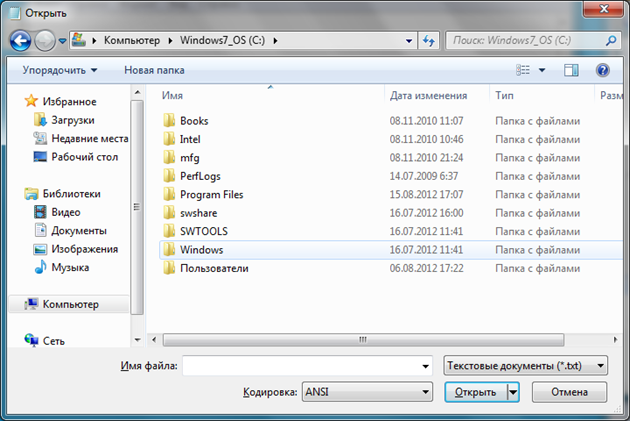Open the Упорядочить menu
Viewport: 630px width, 421px height.
61,70
